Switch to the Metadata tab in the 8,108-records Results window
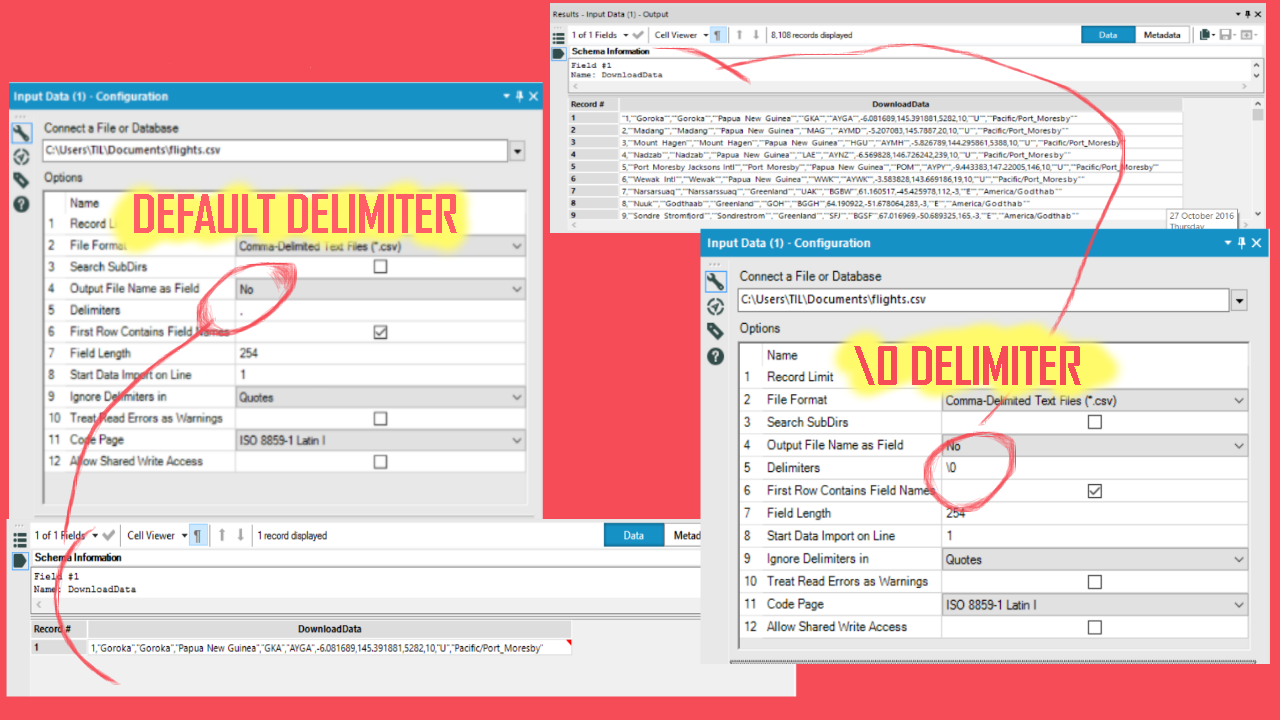This screenshot has height=720, width=1280. pyautogui.click(x=1162, y=35)
